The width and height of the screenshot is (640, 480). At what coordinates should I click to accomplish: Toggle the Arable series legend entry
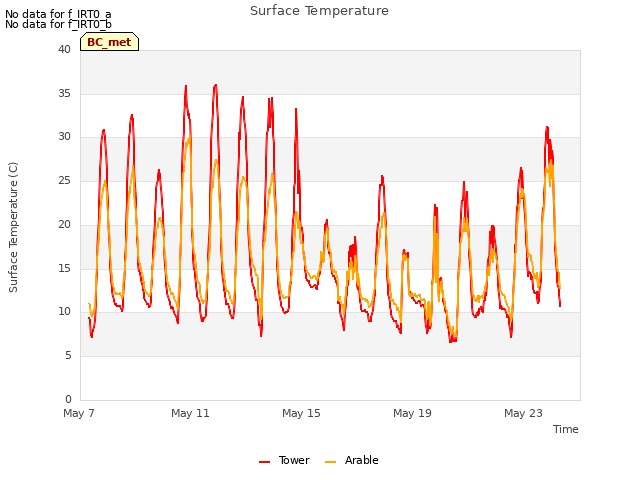tap(352, 460)
